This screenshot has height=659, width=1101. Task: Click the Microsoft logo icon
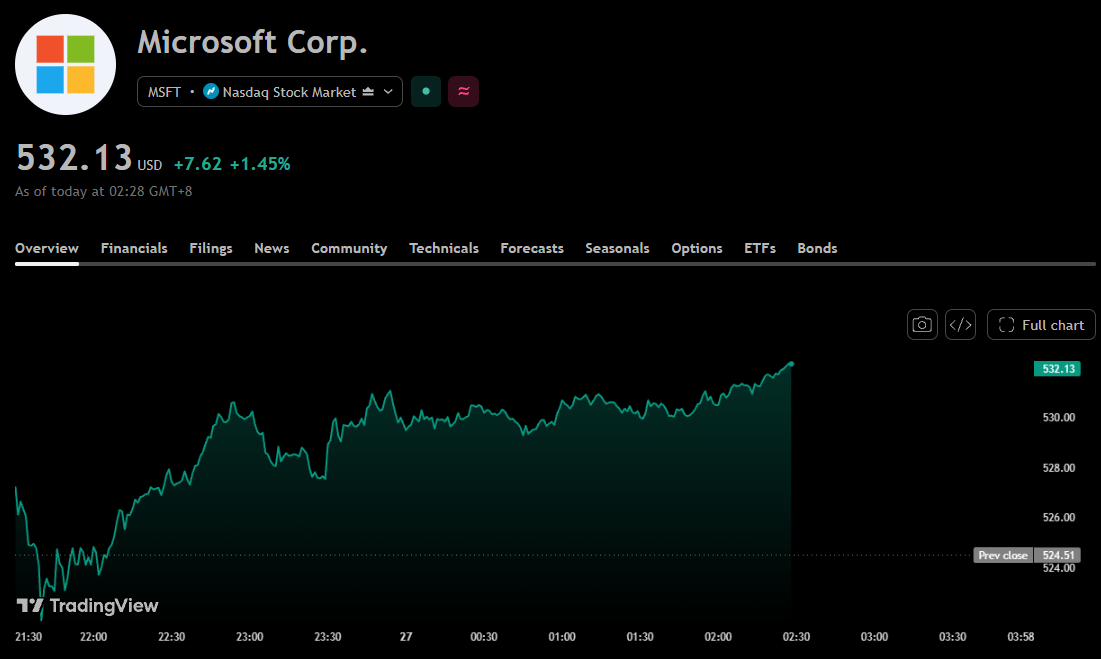(x=65, y=65)
